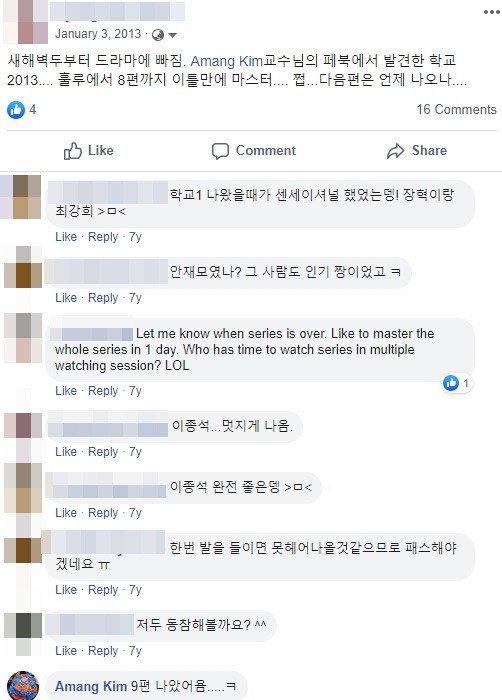This screenshot has height=700, width=502.
Task: Open Amang Kim commenter name link
Action: click(91, 686)
